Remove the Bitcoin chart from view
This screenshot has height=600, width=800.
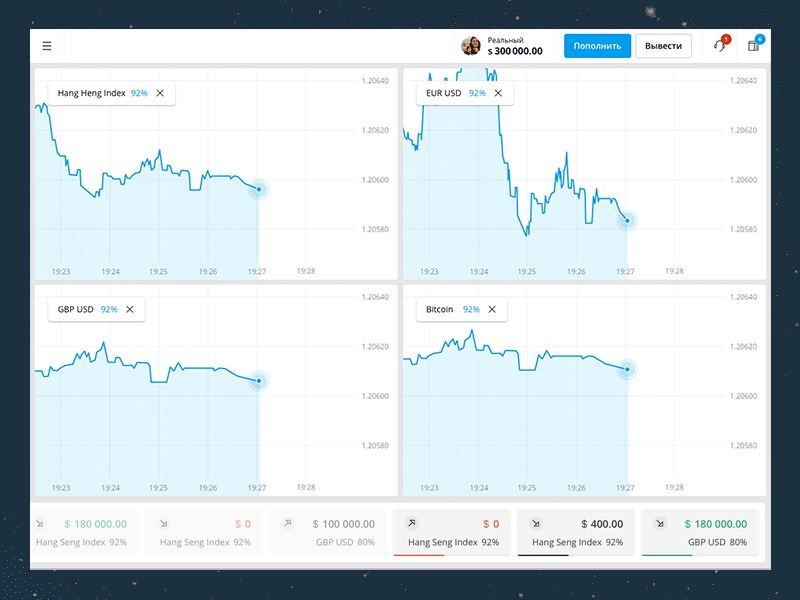[x=491, y=309]
